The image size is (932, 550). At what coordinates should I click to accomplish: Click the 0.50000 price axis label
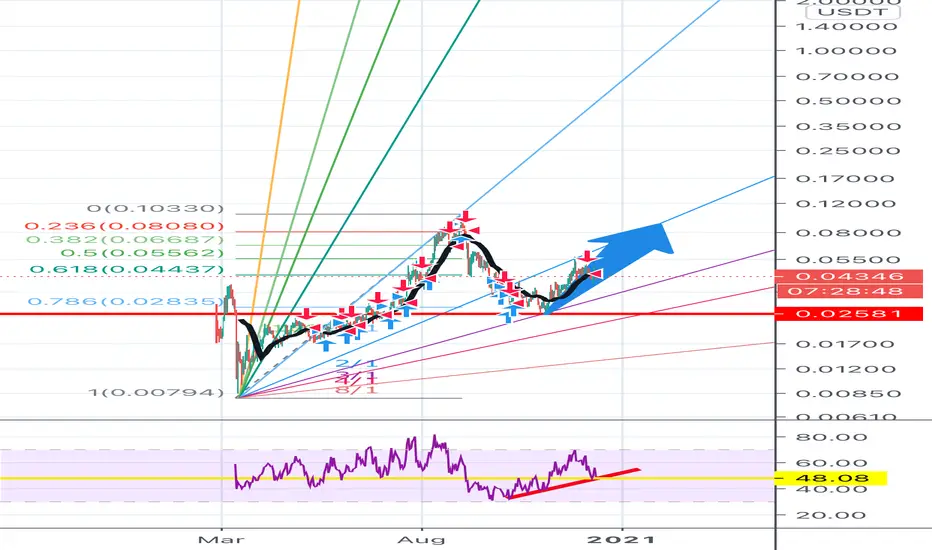[846, 101]
